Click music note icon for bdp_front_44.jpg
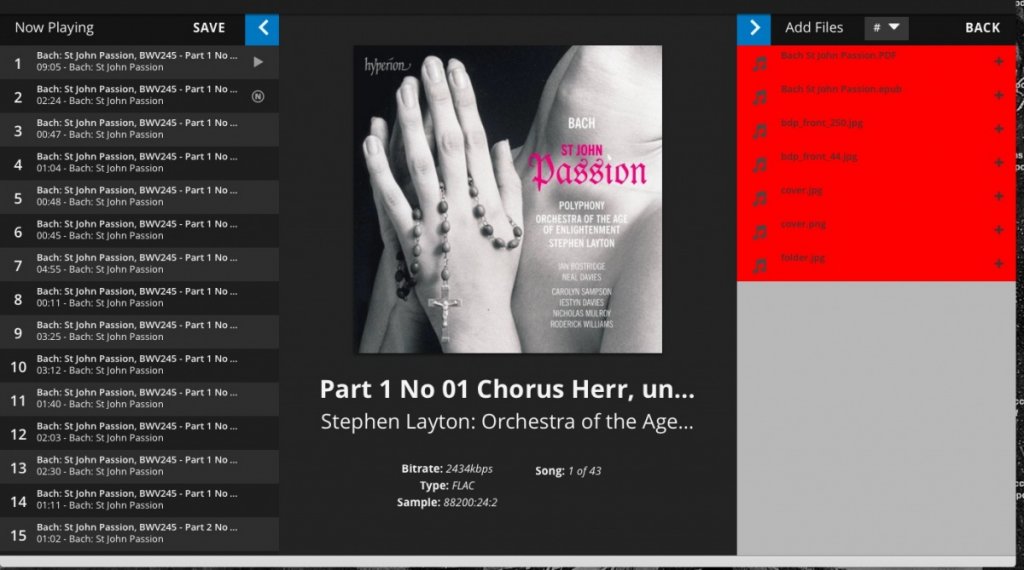 point(760,165)
